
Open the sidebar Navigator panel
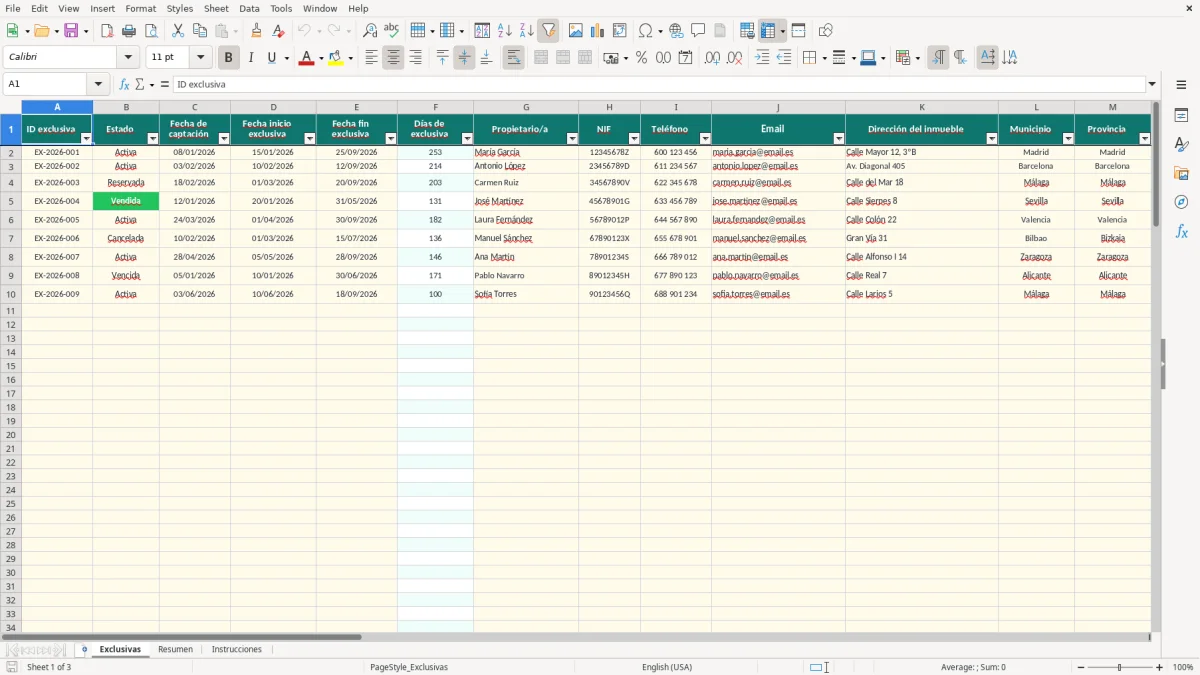click(1181, 202)
